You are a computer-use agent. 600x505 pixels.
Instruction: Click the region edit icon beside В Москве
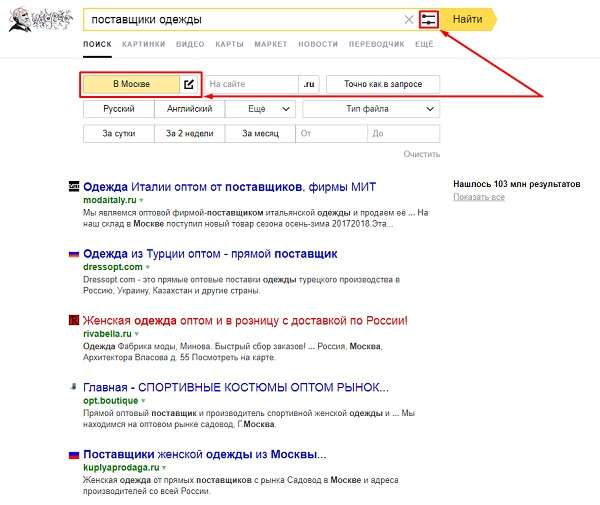click(190, 84)
